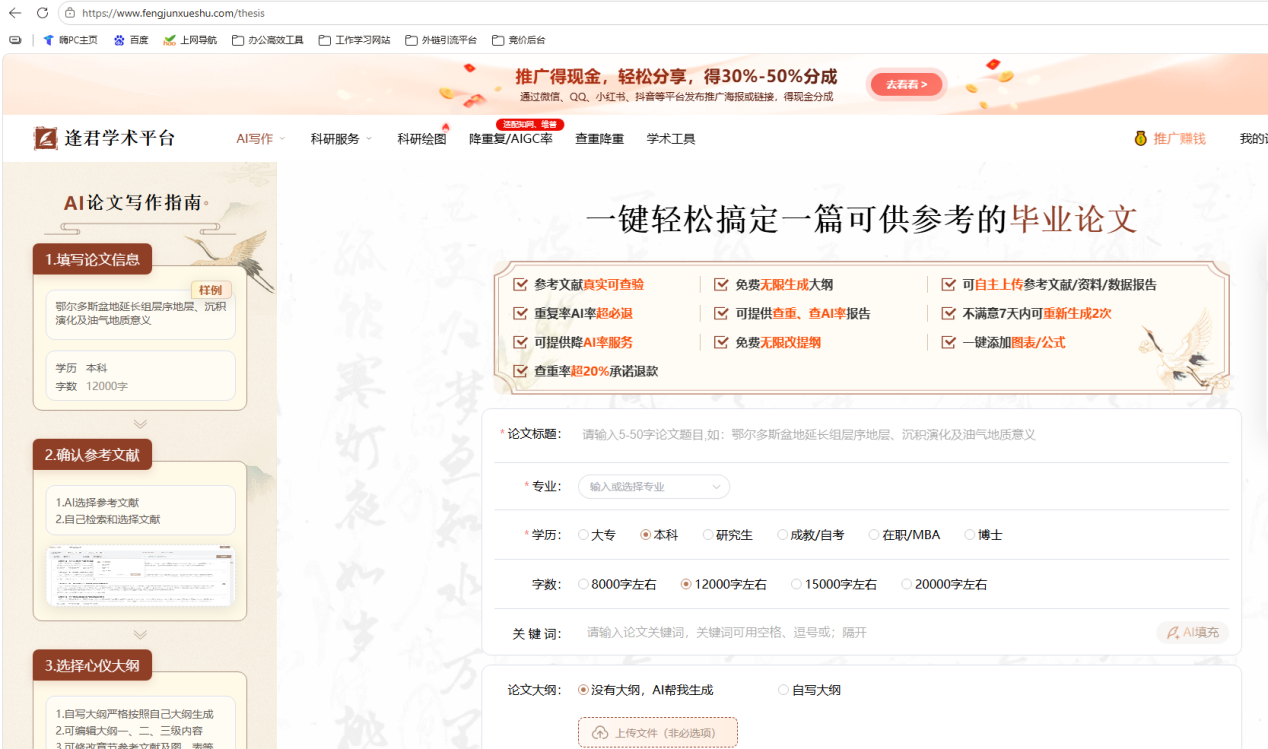The width and height of the screenshot is (1268, 749).
Task: Click the site info icon in address bar
Action: click(x=69, y=13)
